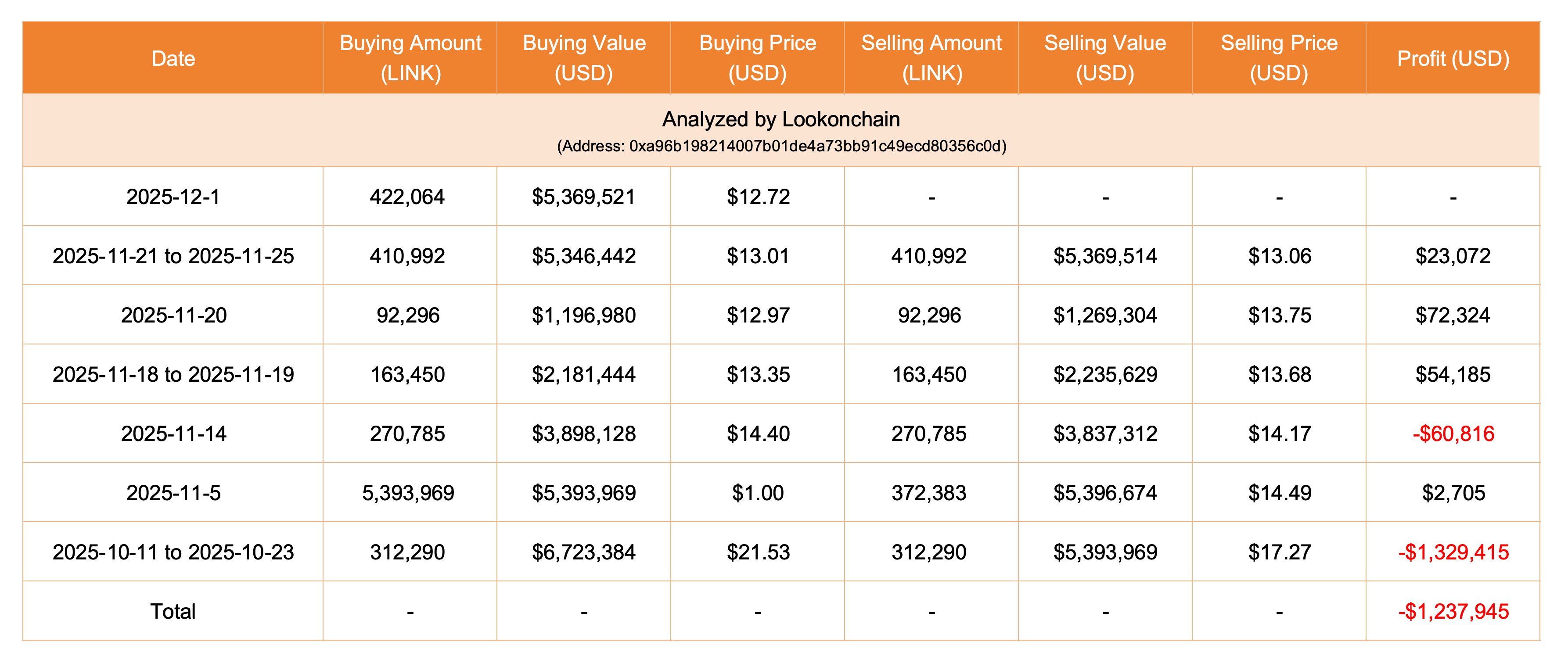
Task: Select the Buying Amount (LINK) header
Action: tap(410, 58)
